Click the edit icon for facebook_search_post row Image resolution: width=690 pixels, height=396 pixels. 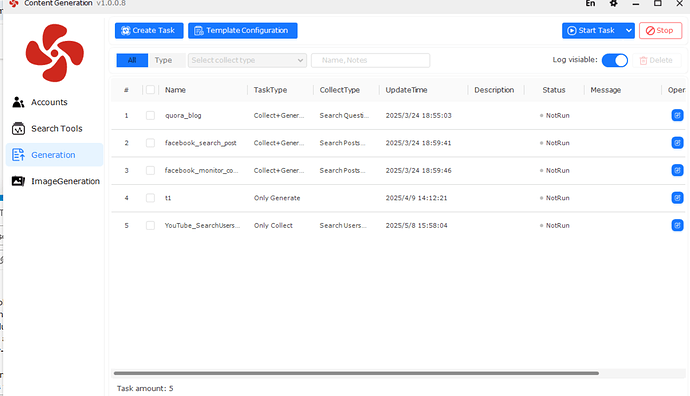pyautogui.click(x=677, y=143)
